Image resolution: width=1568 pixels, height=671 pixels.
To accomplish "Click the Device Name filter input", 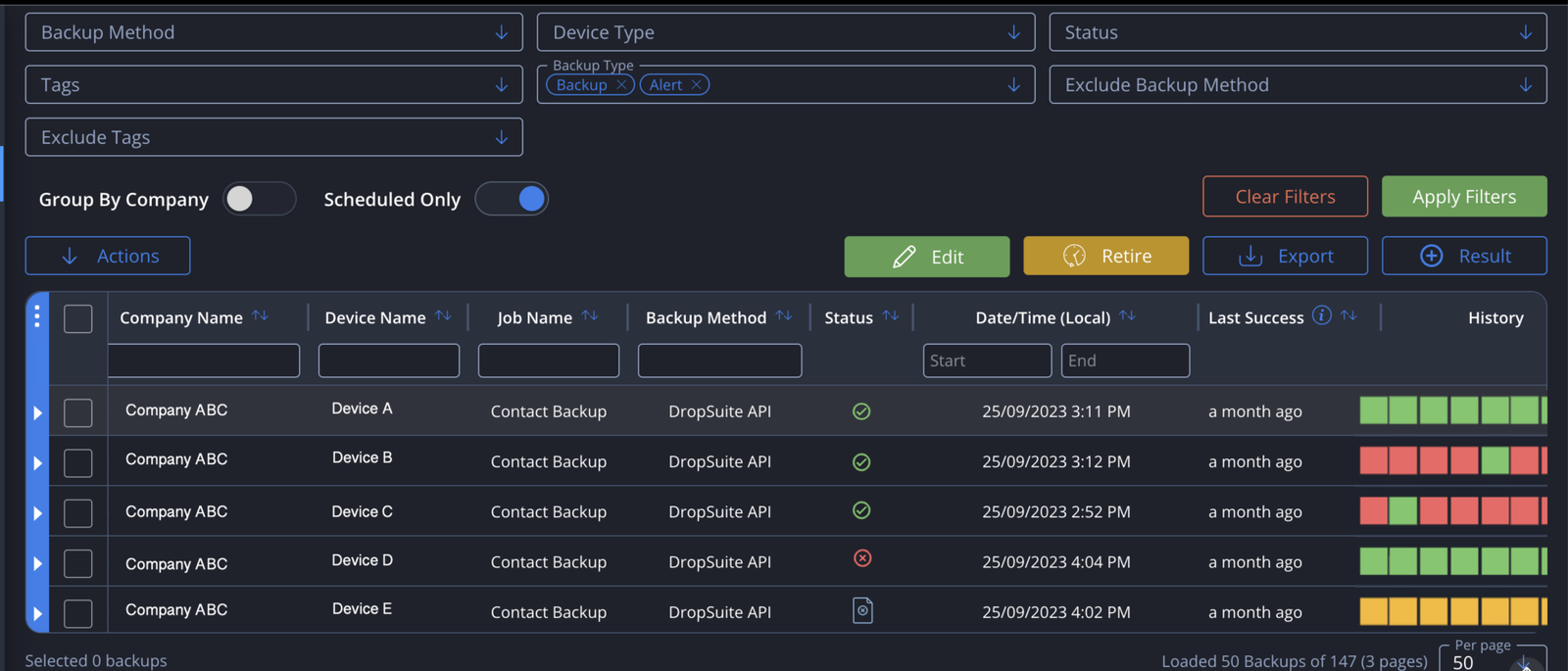I will click(x=389, y=360).
